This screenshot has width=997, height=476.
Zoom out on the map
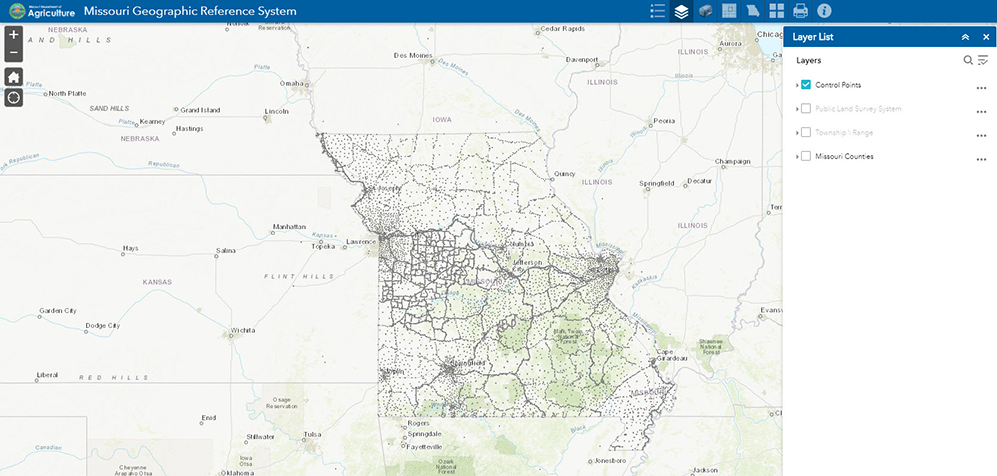13,52
